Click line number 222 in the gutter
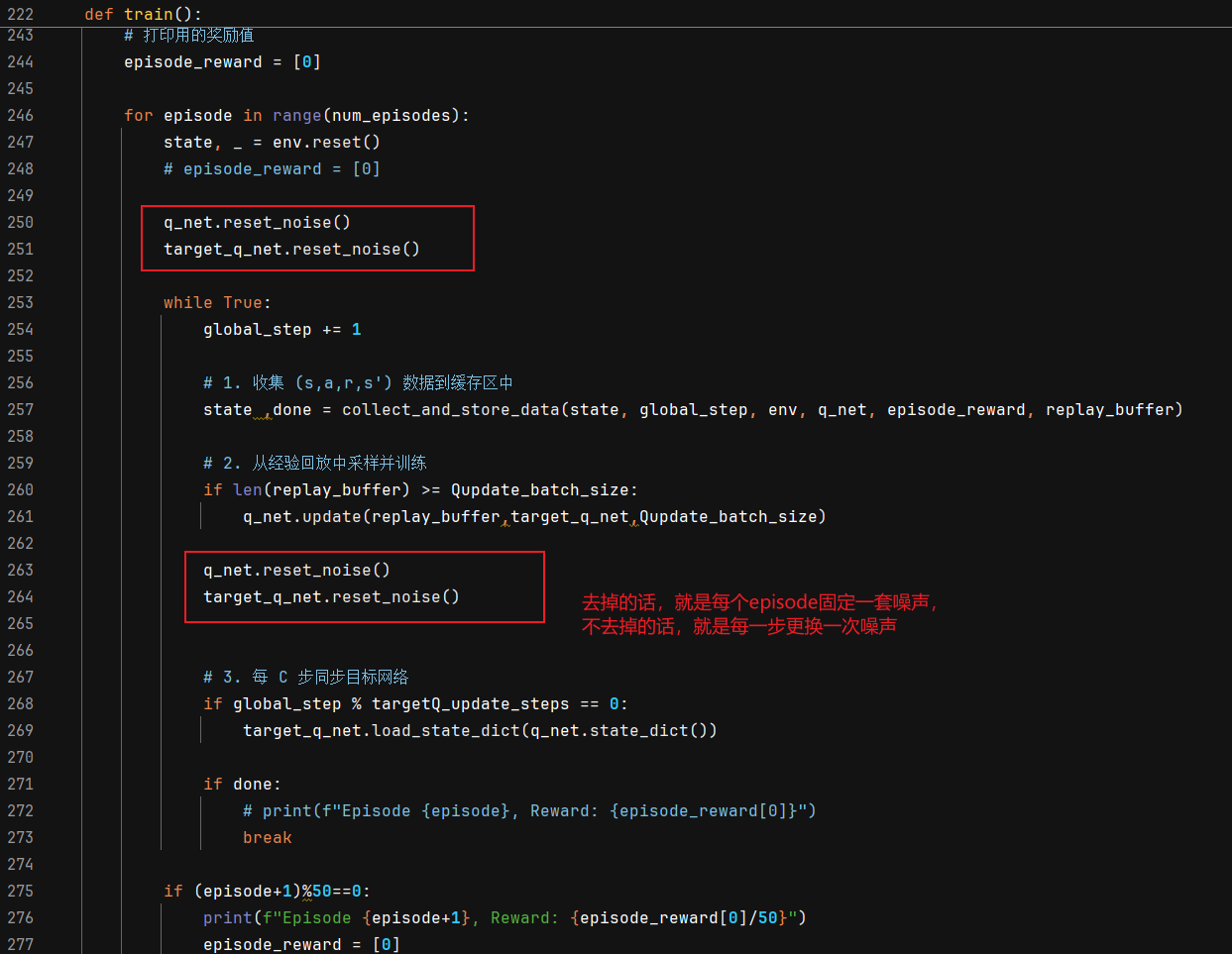The image size is (1232, 954). tap(20, 14)
